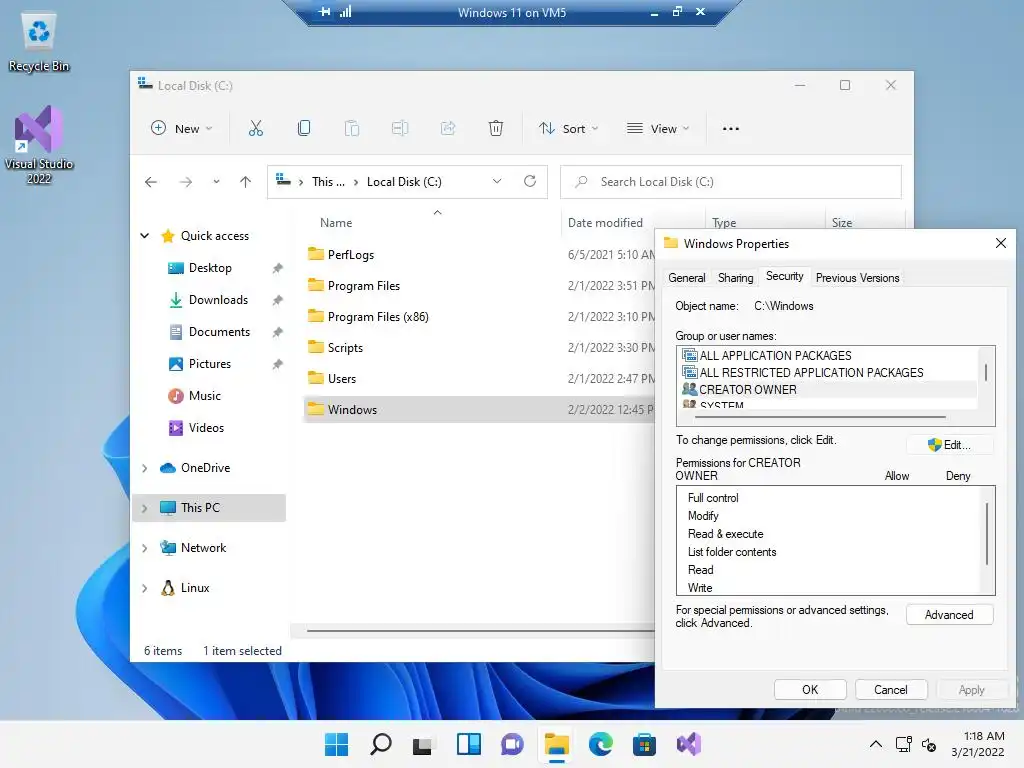Viewport: 1024px width, 768px height.
Task: Refresh the Local Disk (C:) view
Action: [x=530, y=182]
